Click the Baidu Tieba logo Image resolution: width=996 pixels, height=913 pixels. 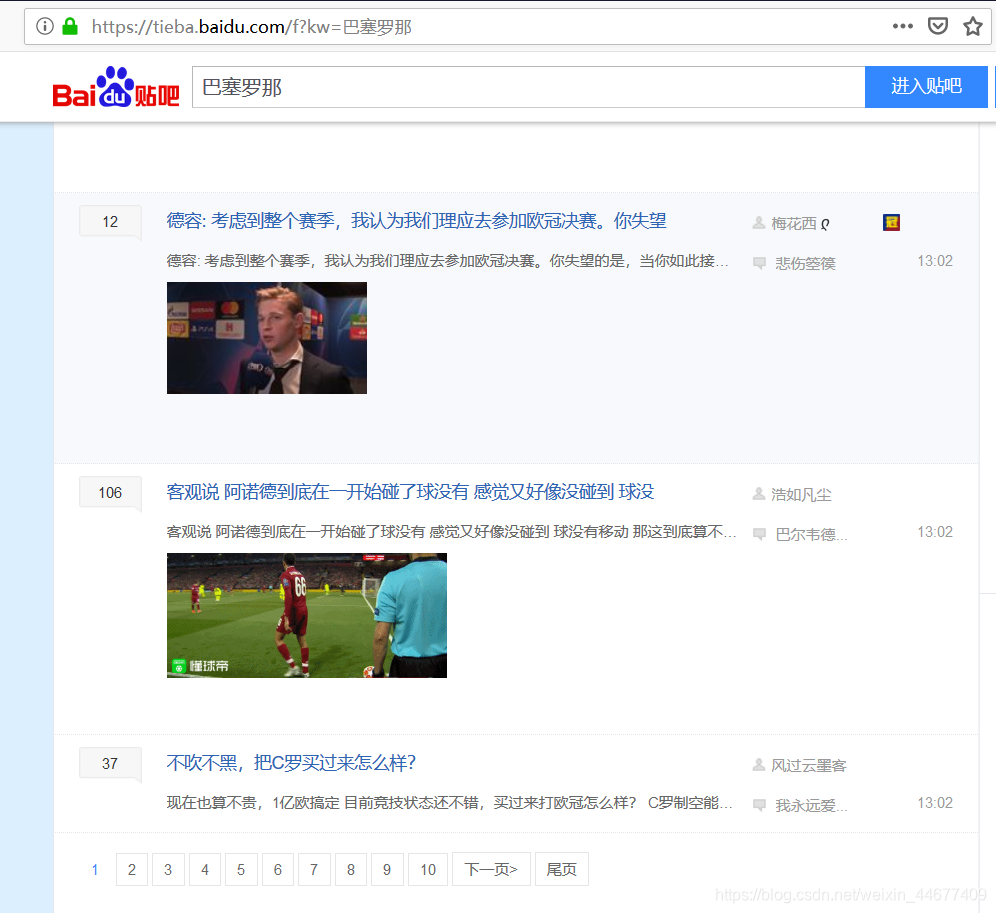point(116,87)
